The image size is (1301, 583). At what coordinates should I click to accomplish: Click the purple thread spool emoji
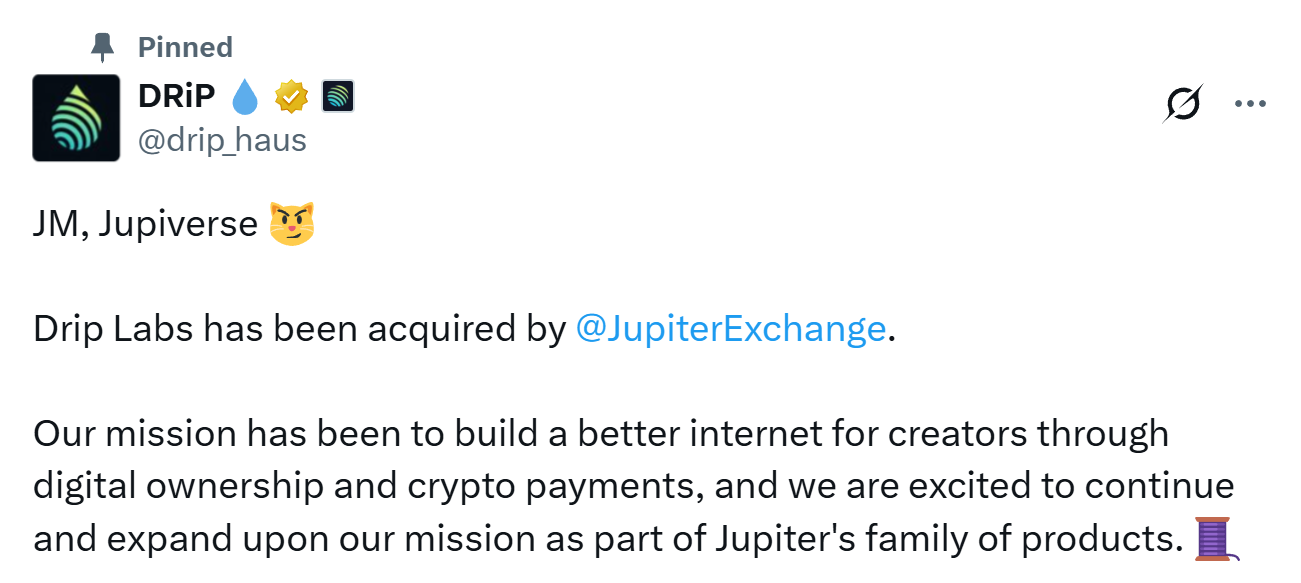(x=1217, y=540)
